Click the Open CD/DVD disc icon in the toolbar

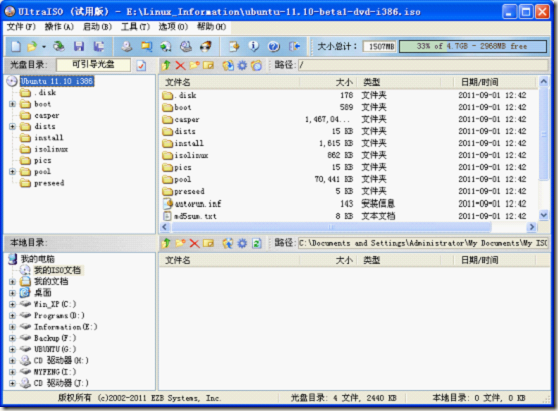coord(59,46)
